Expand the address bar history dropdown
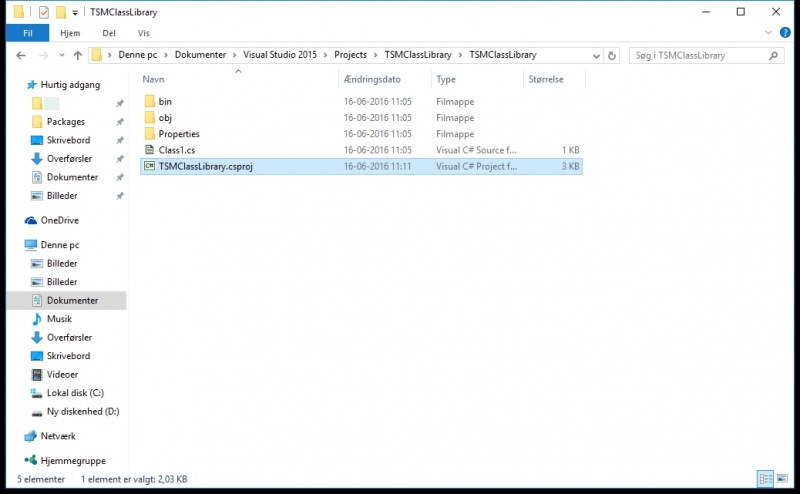This screenshot has width=800, height=494. click(596, 56)
